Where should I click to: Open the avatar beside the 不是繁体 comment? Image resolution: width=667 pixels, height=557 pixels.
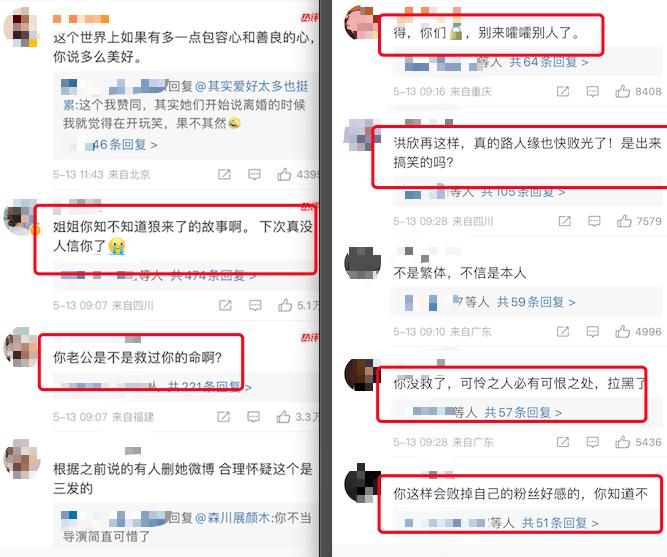(x=362, y=263)
